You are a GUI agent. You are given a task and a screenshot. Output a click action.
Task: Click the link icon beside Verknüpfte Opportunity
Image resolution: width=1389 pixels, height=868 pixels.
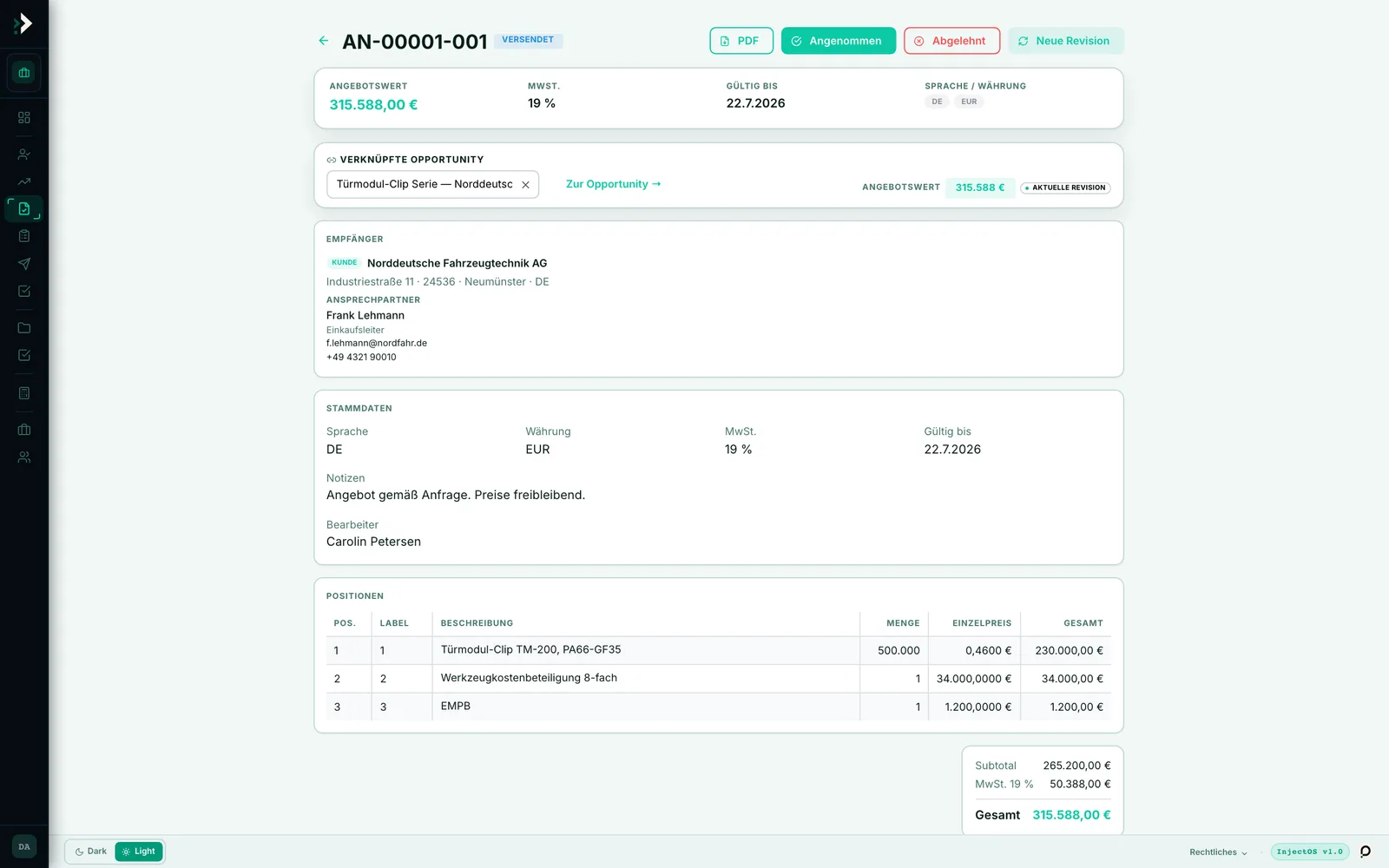tap(331, 160)
